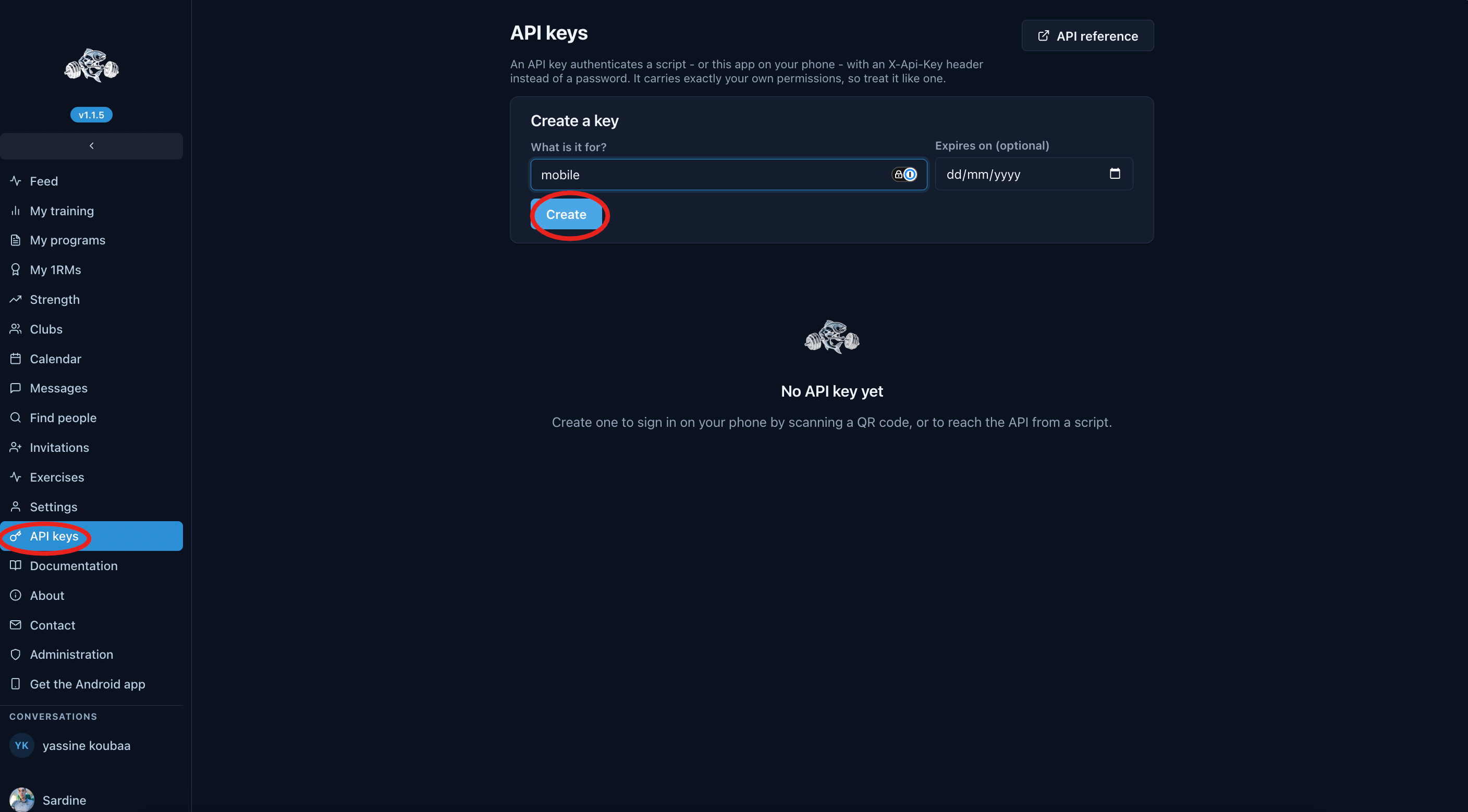This screenshot has height=812, width=1468.
Task: Click the API keys key icon
Action: tap(16, 536)
